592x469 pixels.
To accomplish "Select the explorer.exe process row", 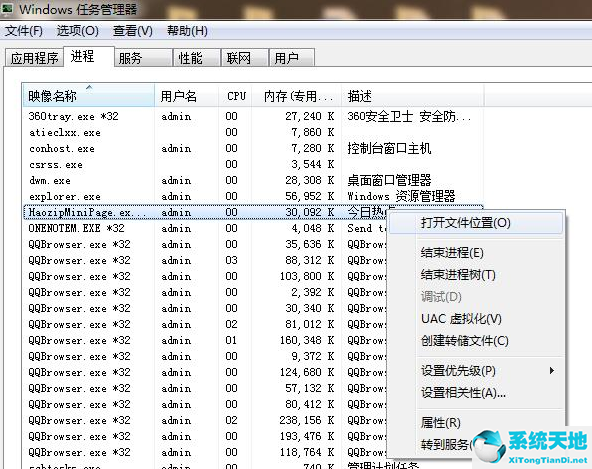I will coord(253,196).
